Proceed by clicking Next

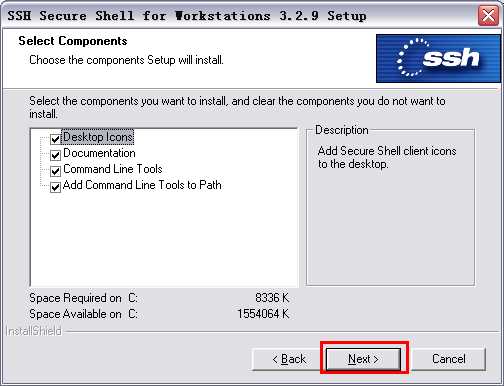363,359
